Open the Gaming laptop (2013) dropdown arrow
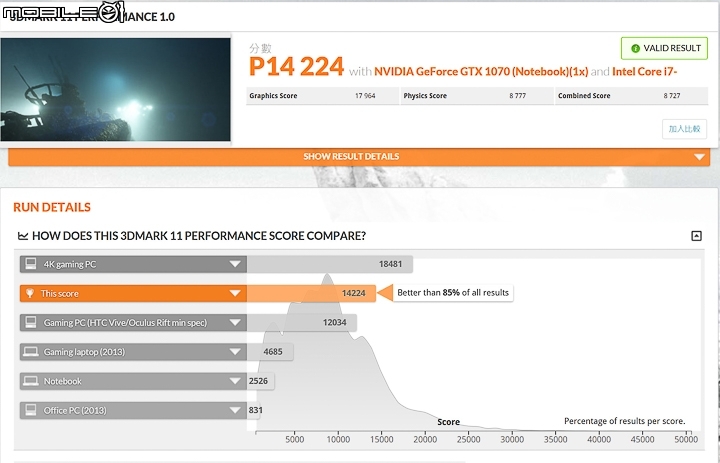The width and height of the screenshot is (720, 463). click(x=235, y=352)
